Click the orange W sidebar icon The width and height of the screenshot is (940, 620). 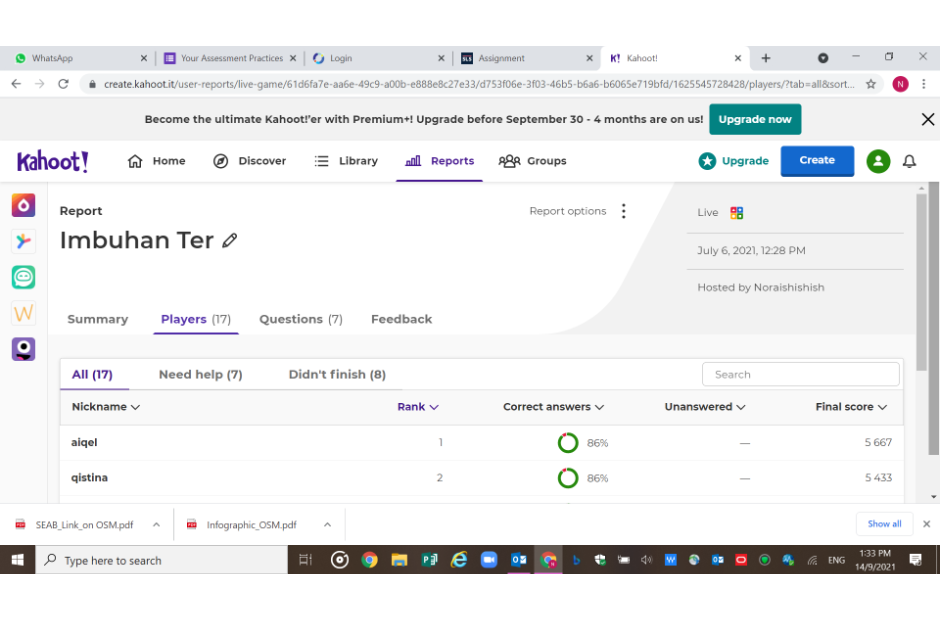pos(23,313)
